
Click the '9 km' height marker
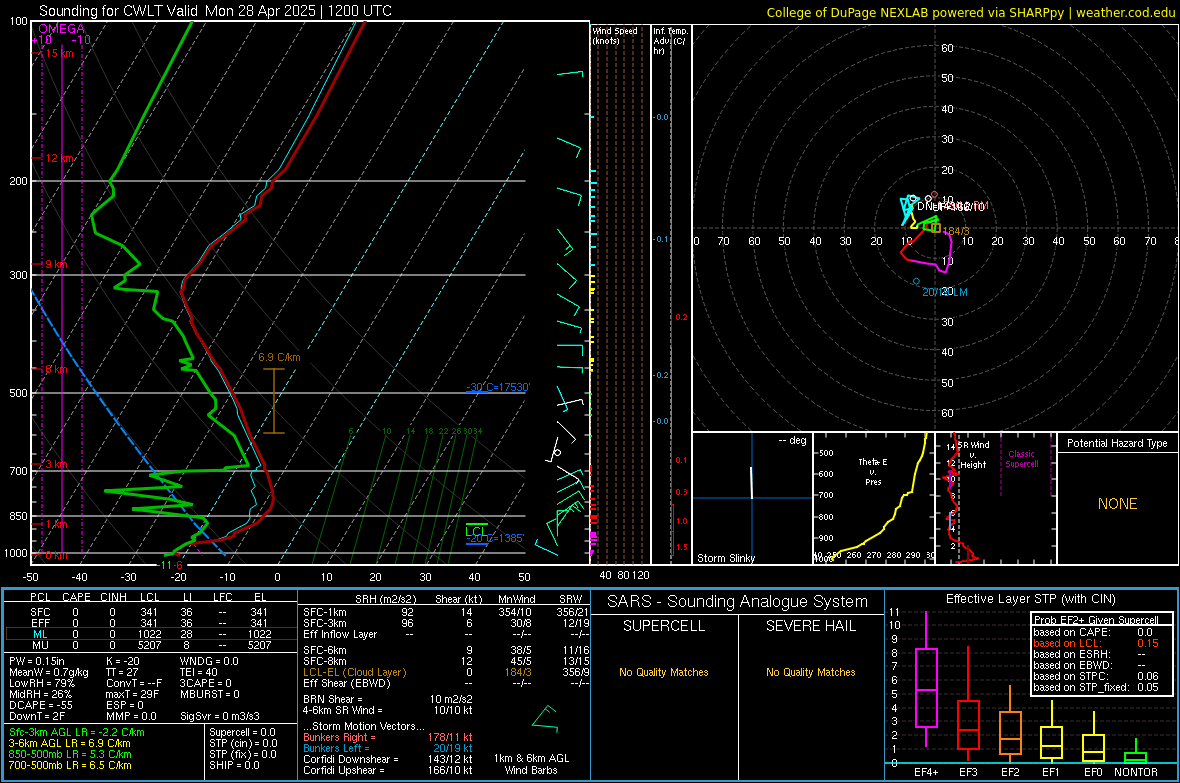click(x=56, y=264)
